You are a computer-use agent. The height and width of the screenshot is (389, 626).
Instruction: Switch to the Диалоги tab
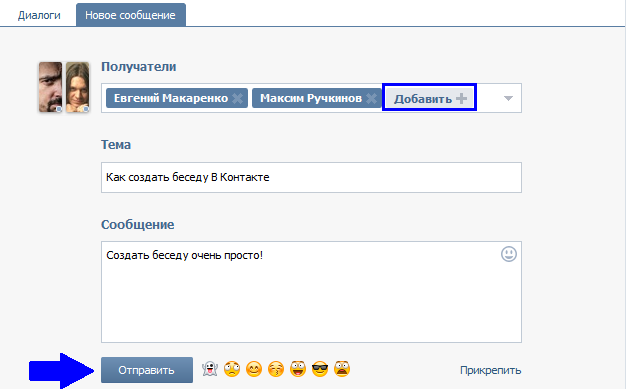39,15
